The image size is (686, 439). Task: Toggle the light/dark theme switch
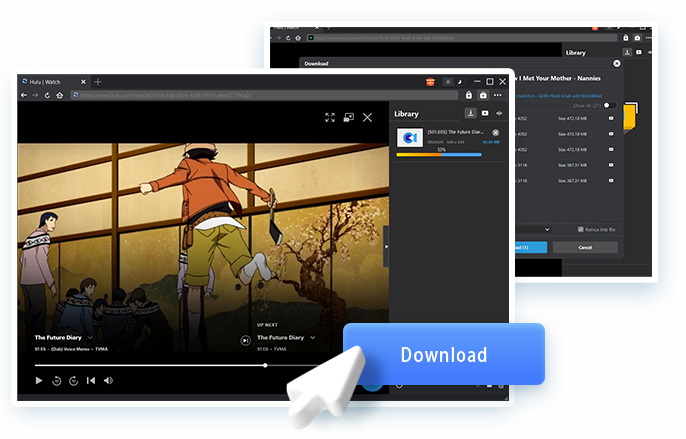[454, 82]
